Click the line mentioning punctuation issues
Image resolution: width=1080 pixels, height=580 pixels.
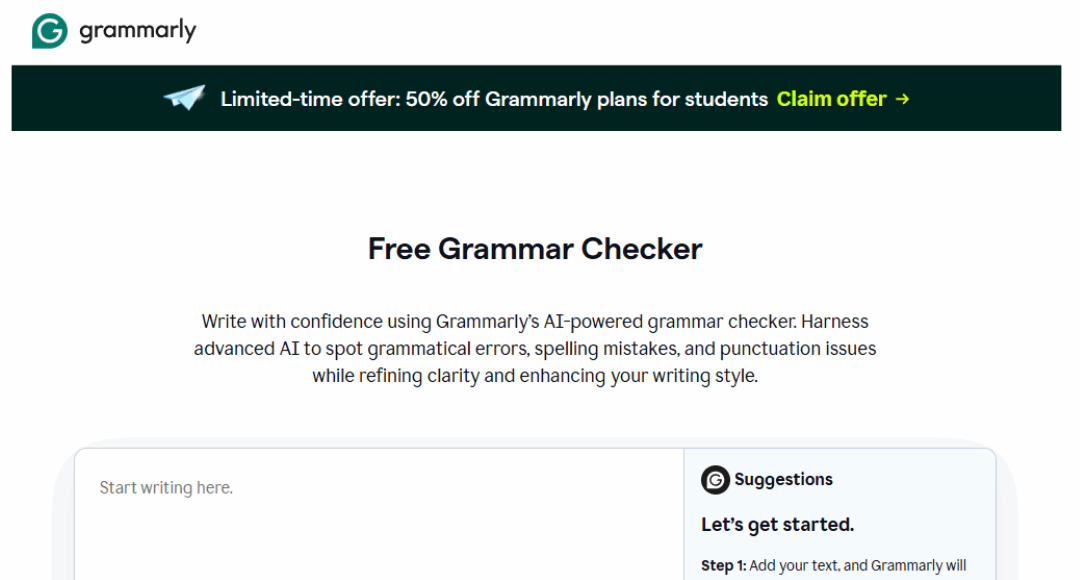(x=535, y=349)
